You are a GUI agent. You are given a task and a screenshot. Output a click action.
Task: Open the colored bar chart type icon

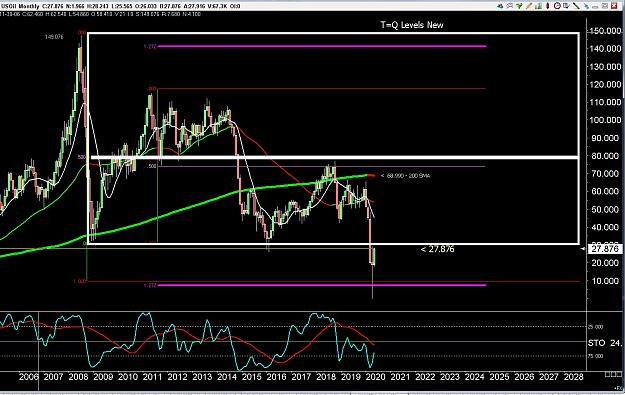point(539,6)
